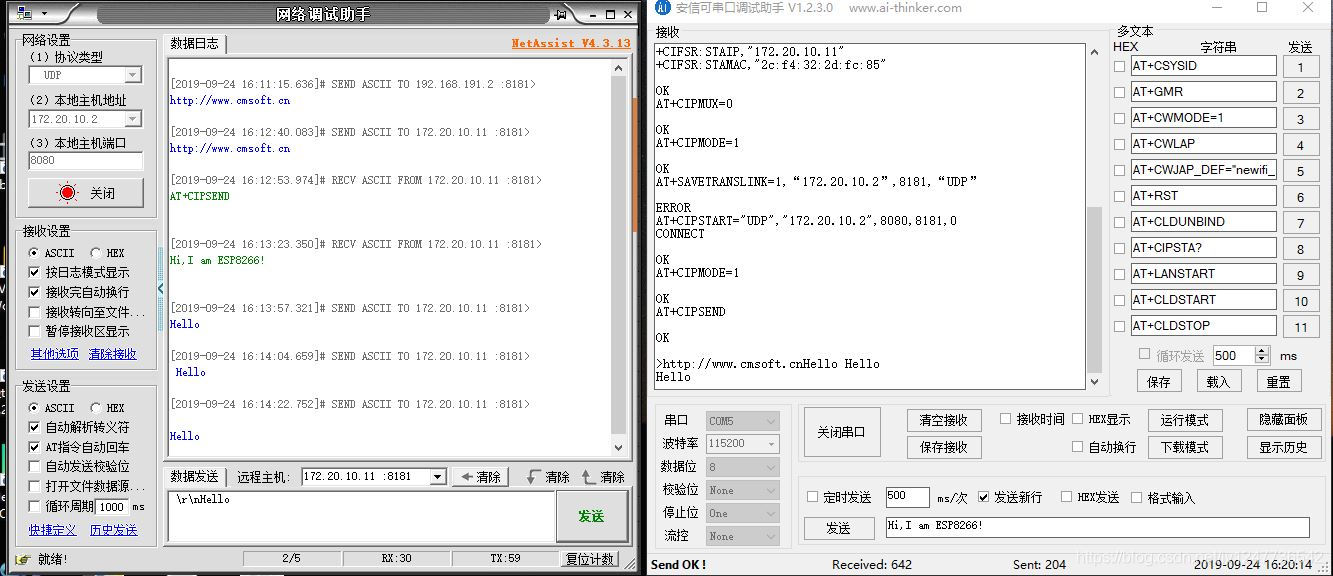Click the up-arrow 清除 log control
This screenshot has width=1333, height=576.
pos(603,477)
